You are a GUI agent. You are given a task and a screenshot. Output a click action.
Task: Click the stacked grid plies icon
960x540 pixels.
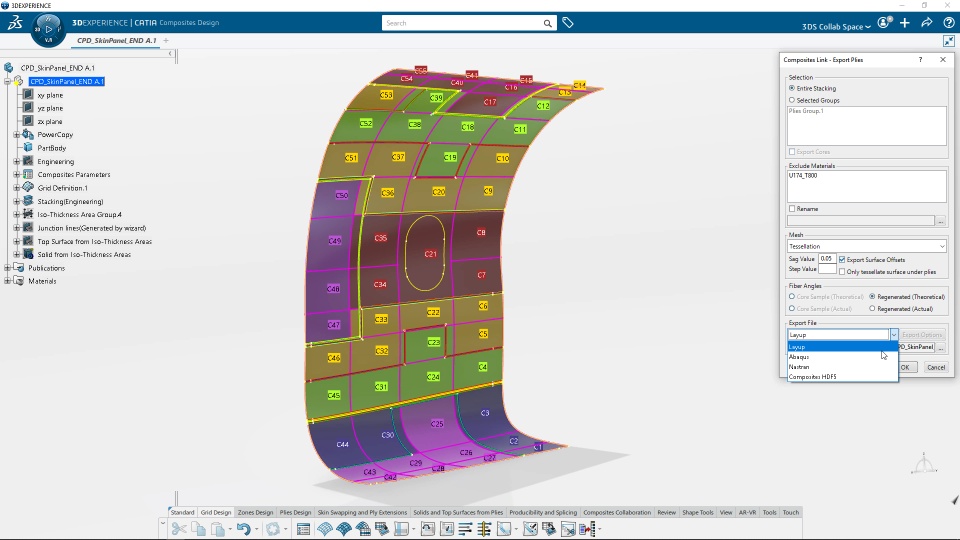click(x=363, y=529)
